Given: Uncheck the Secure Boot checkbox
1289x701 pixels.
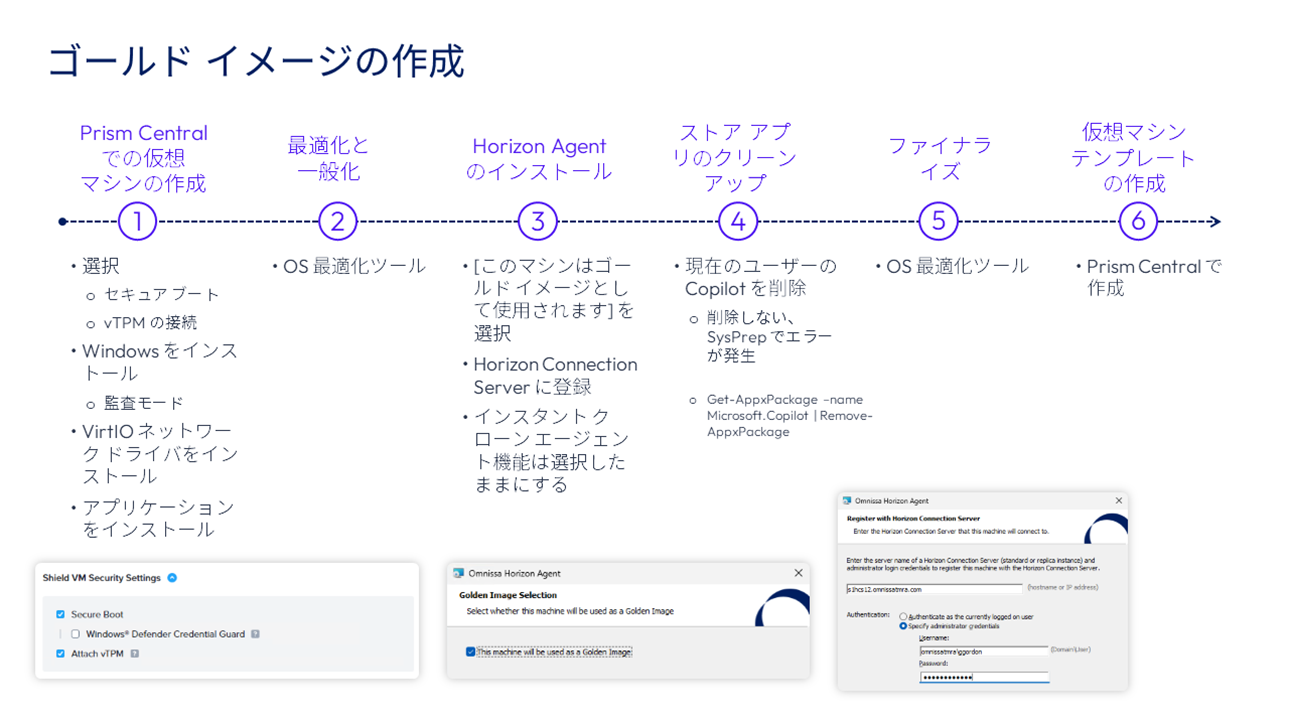Looking at the screenshot, I should 60,614.
